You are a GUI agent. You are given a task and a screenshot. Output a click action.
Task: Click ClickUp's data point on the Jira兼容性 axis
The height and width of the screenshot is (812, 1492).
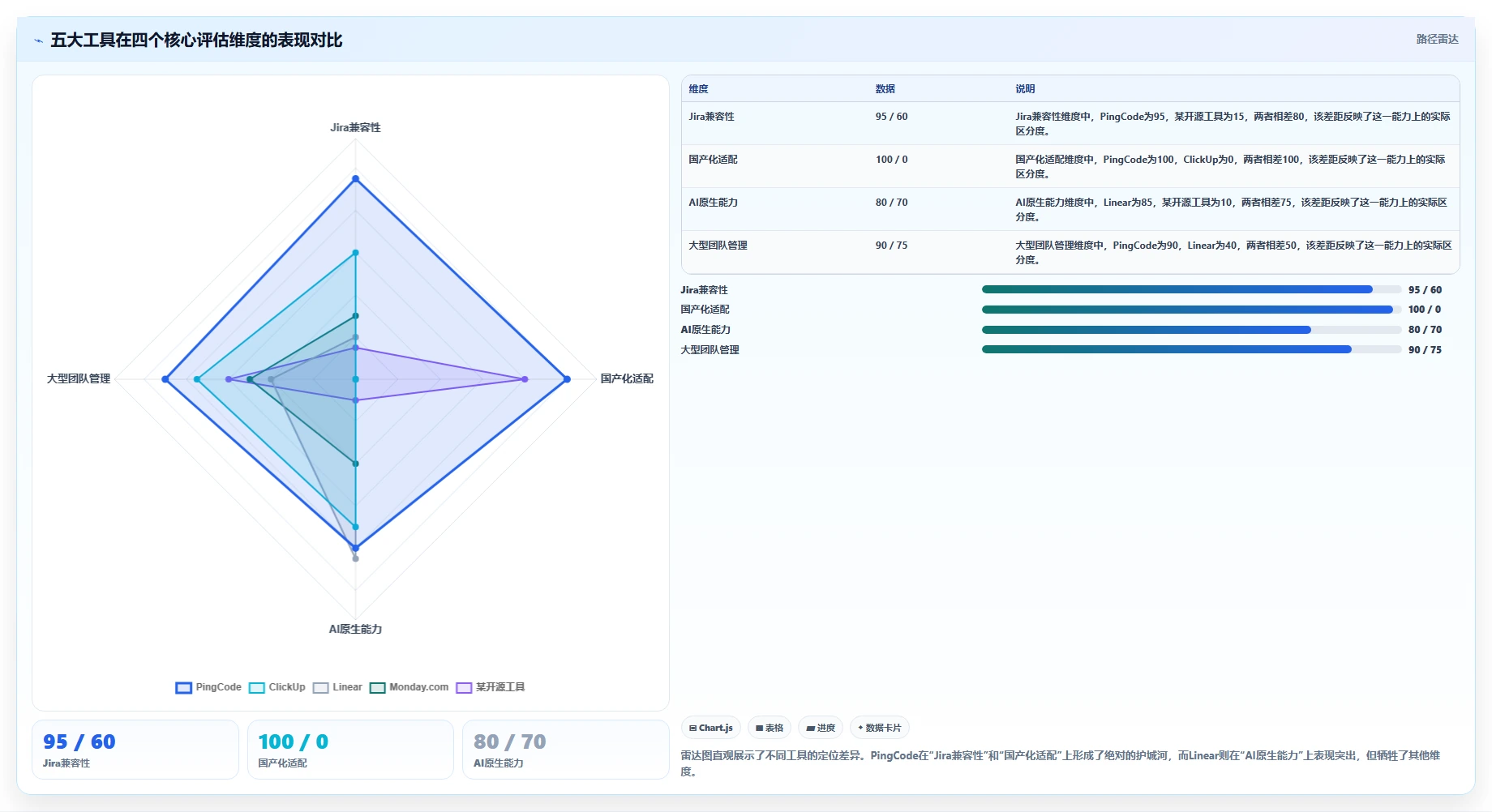click(355, 253)
